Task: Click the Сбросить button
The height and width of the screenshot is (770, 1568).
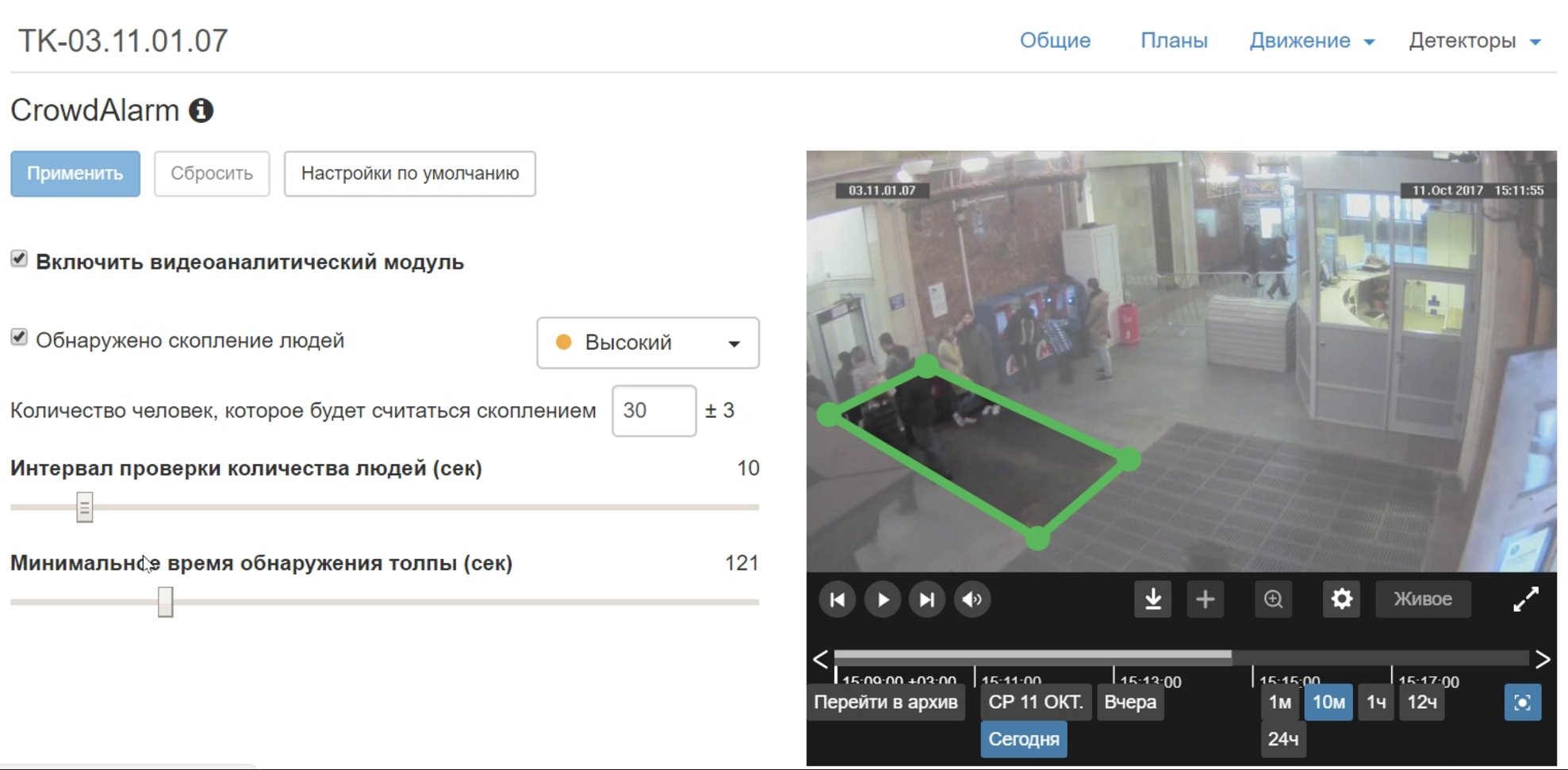Action: (212, 174)
